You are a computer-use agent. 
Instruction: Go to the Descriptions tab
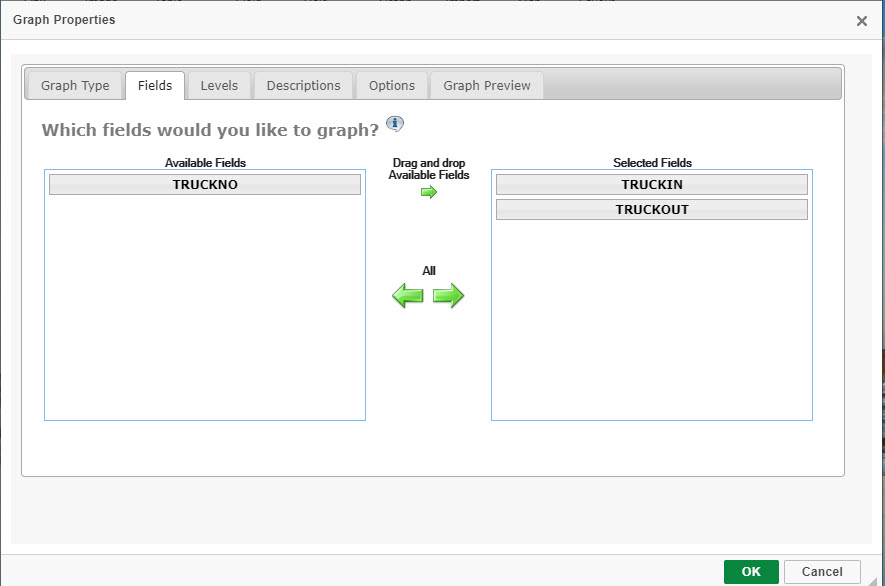pyautogui.click(x=303, y=86)
